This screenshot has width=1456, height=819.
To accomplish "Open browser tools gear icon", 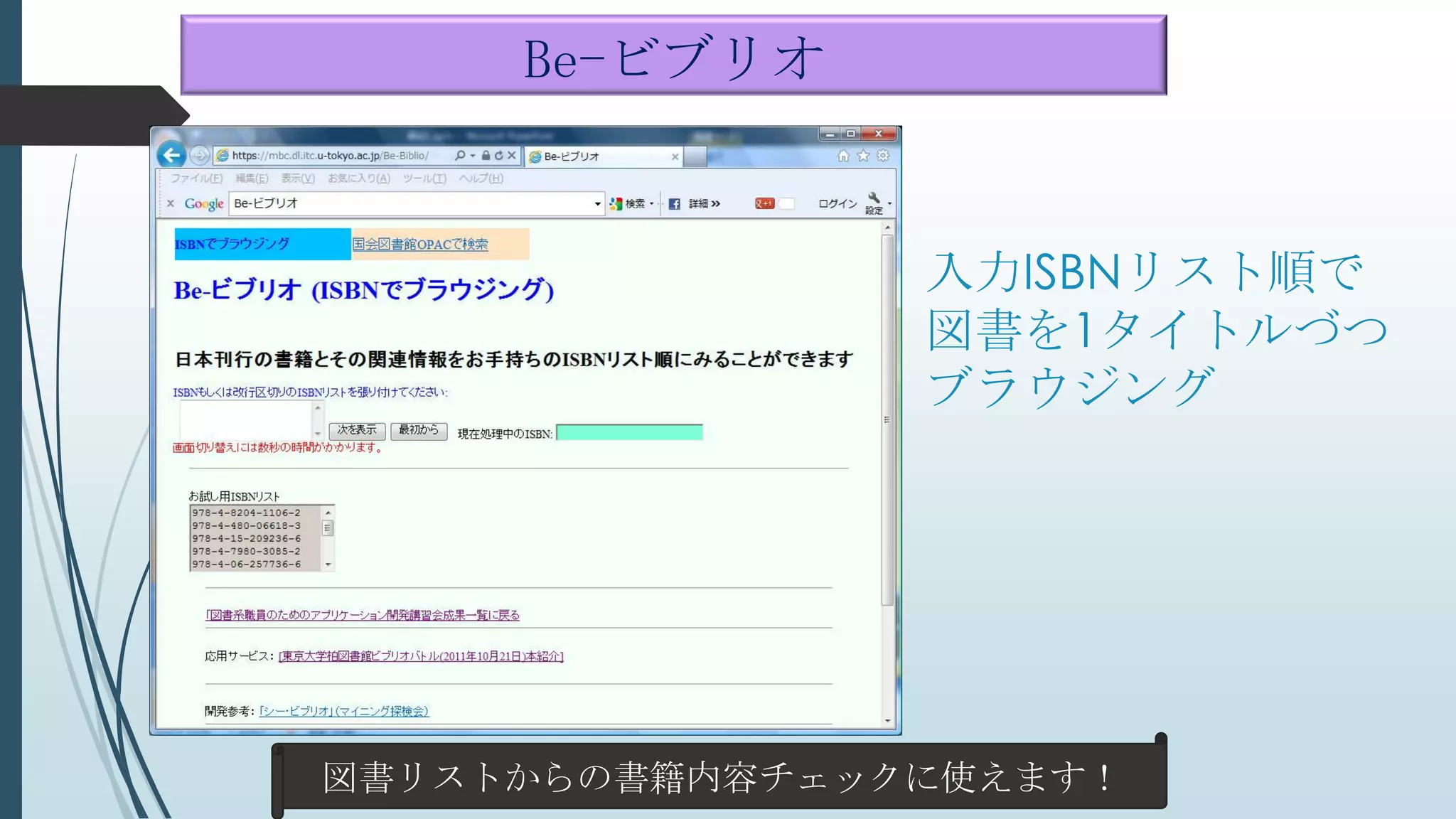I will click(883, 156).
